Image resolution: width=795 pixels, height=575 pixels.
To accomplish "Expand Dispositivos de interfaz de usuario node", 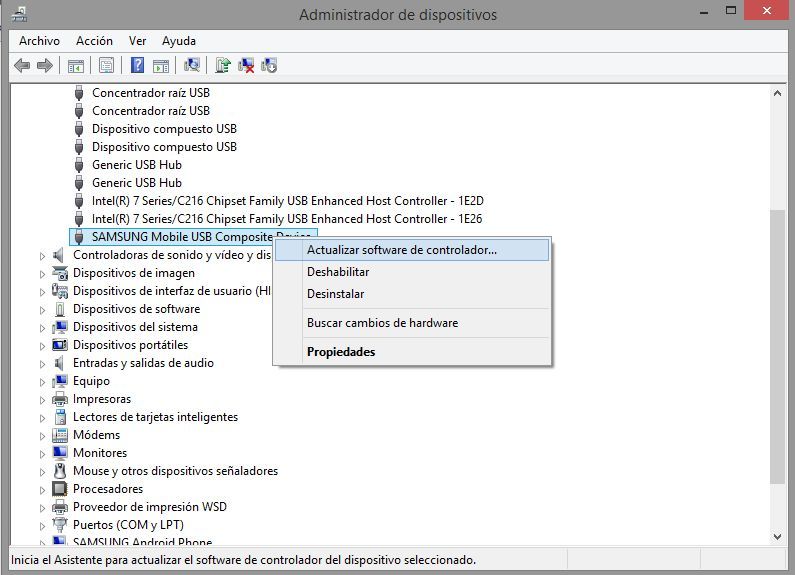I will coord(43,292).
